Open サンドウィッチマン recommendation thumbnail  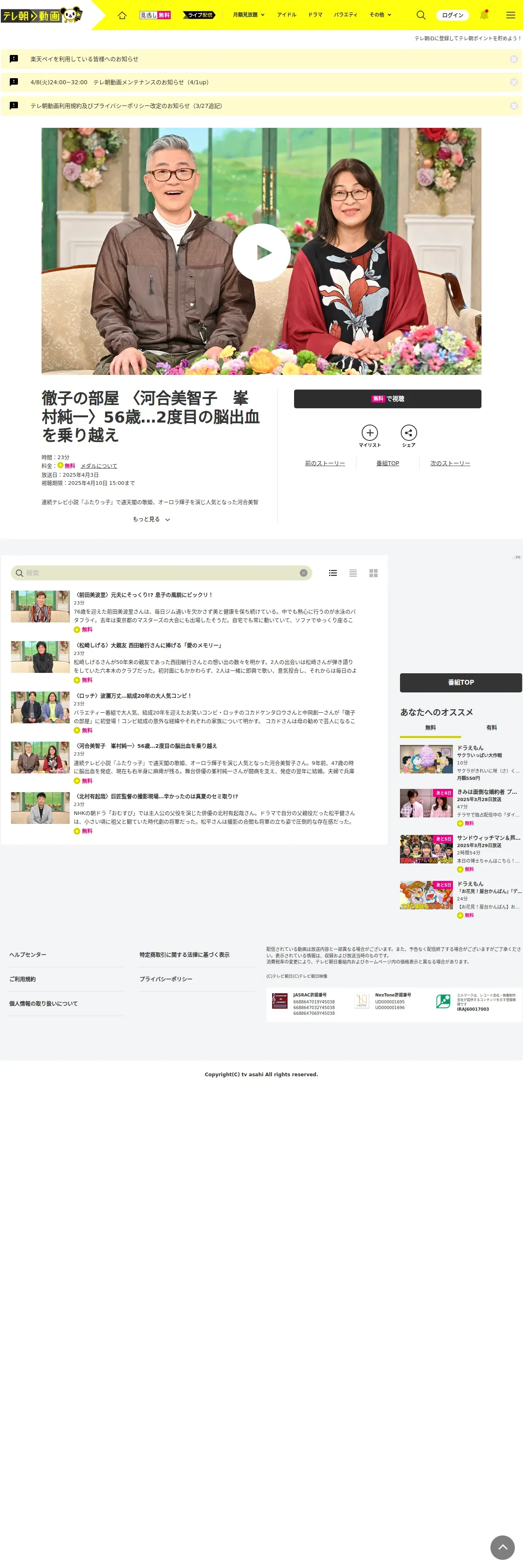click(426, 849)
